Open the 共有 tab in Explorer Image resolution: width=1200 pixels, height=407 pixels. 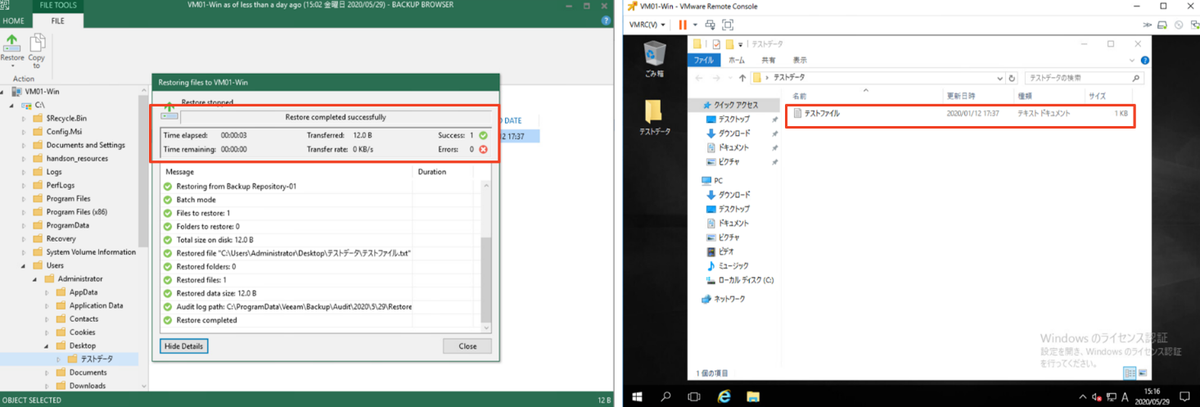point(767,61)
